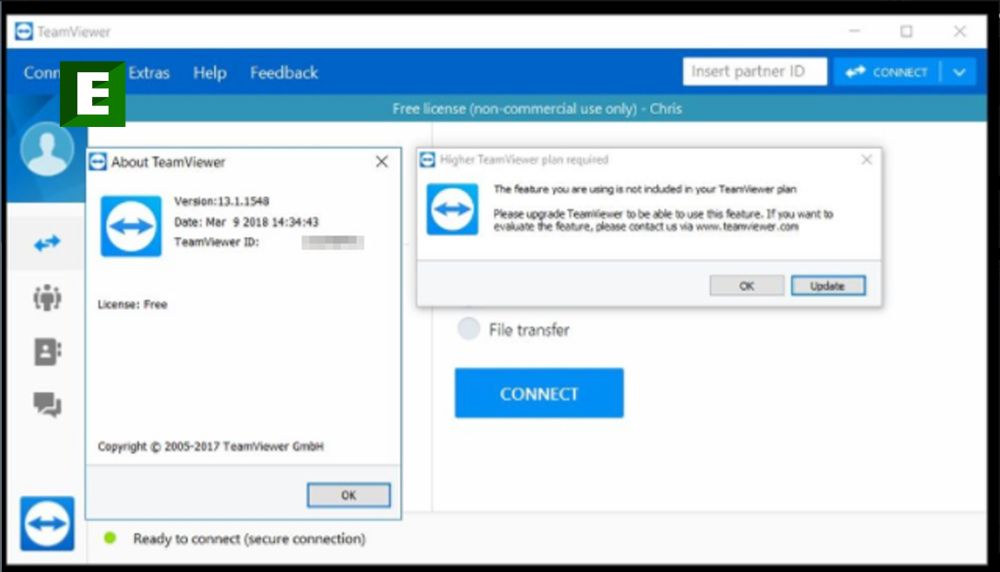The height and width of the screenshot is (572, 1000).
Task: Click the free license banner text
Action: pyautogui.click(x=537, y=109)
